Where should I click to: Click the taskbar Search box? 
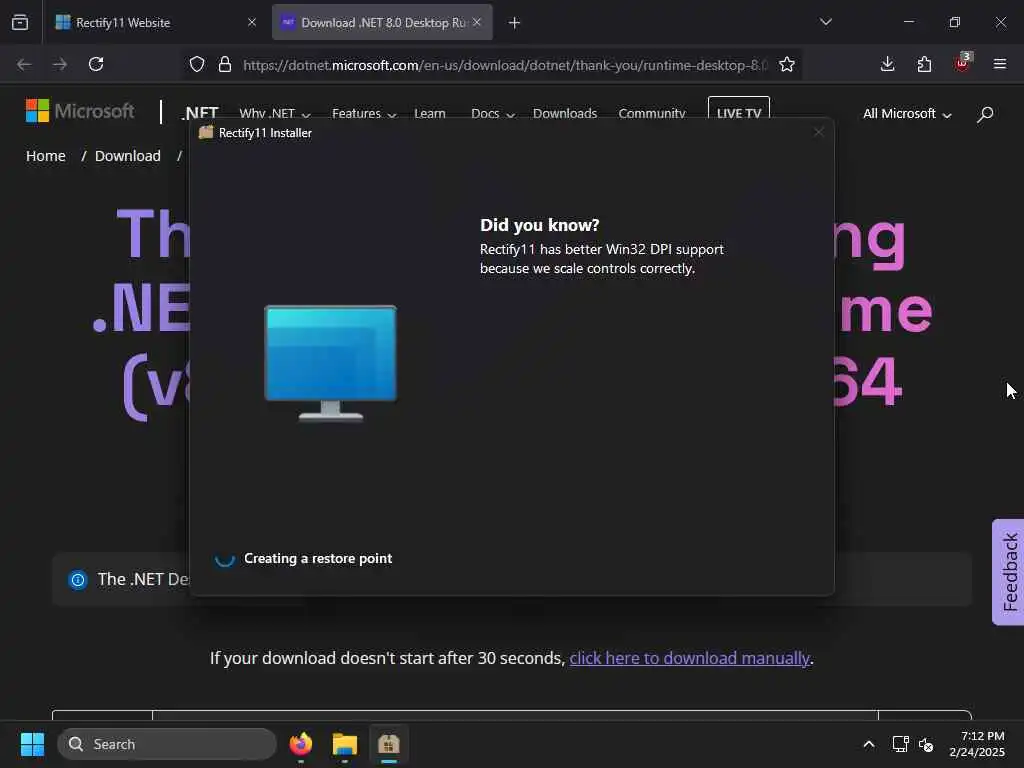(x=167, y=744)
